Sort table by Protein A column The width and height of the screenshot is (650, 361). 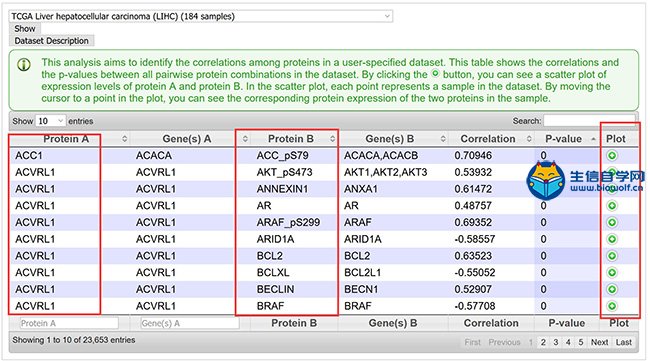point(68,139)
